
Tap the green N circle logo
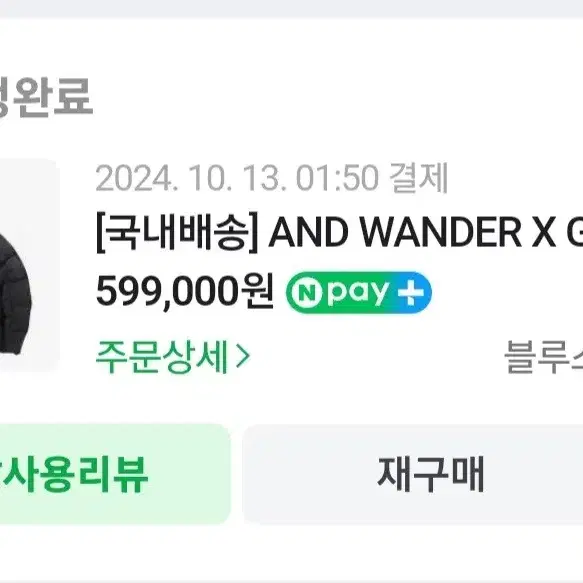tap(307, 293)
